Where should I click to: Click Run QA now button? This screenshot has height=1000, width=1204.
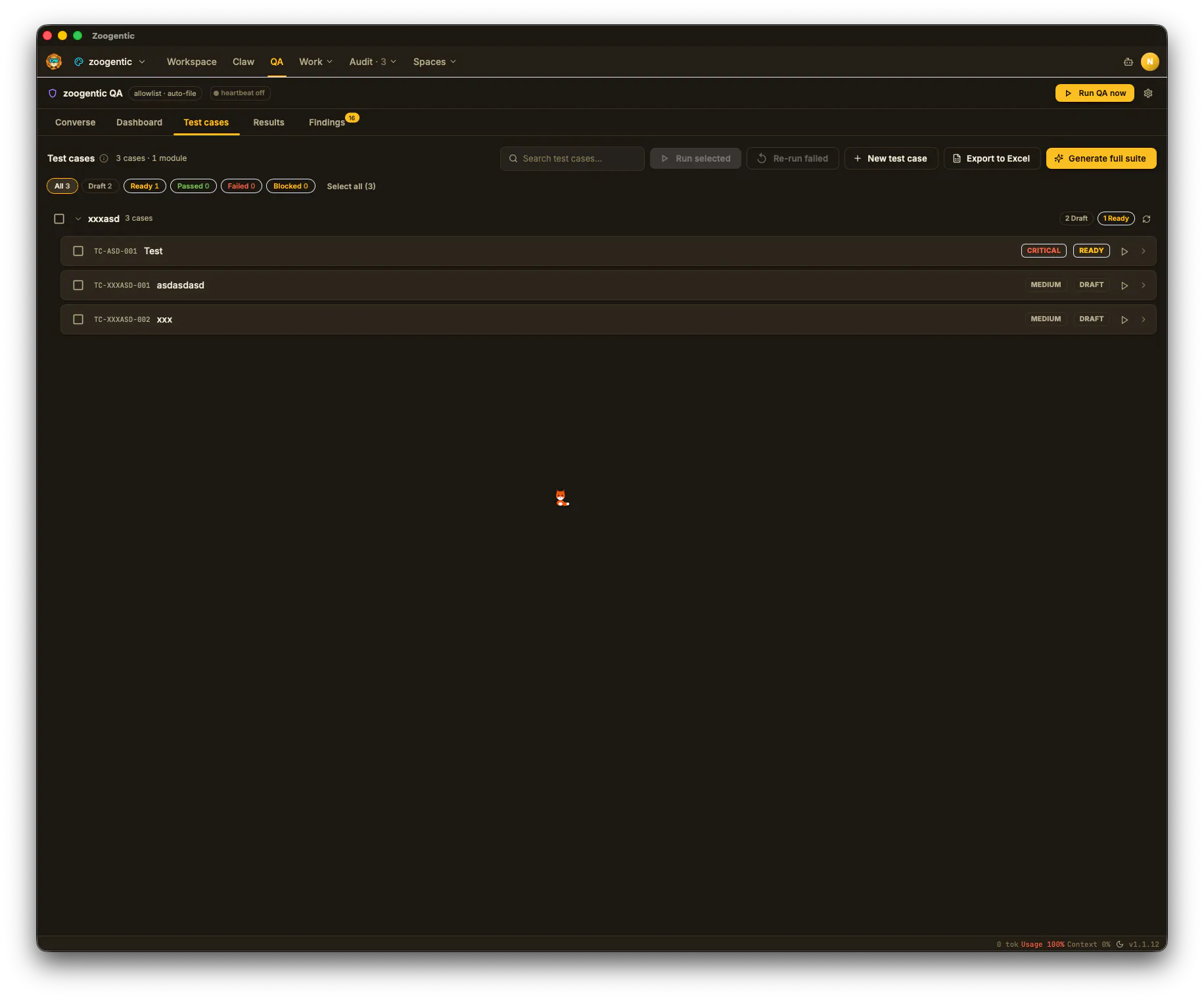[1095, 93]
